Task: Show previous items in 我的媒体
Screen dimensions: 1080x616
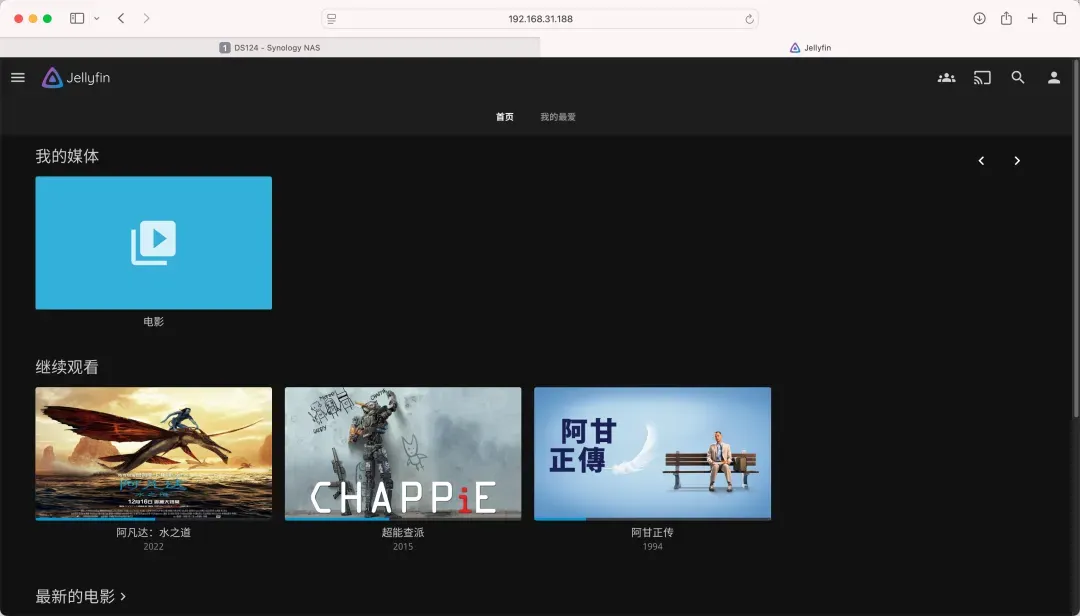Action: [x=982, y=161]
